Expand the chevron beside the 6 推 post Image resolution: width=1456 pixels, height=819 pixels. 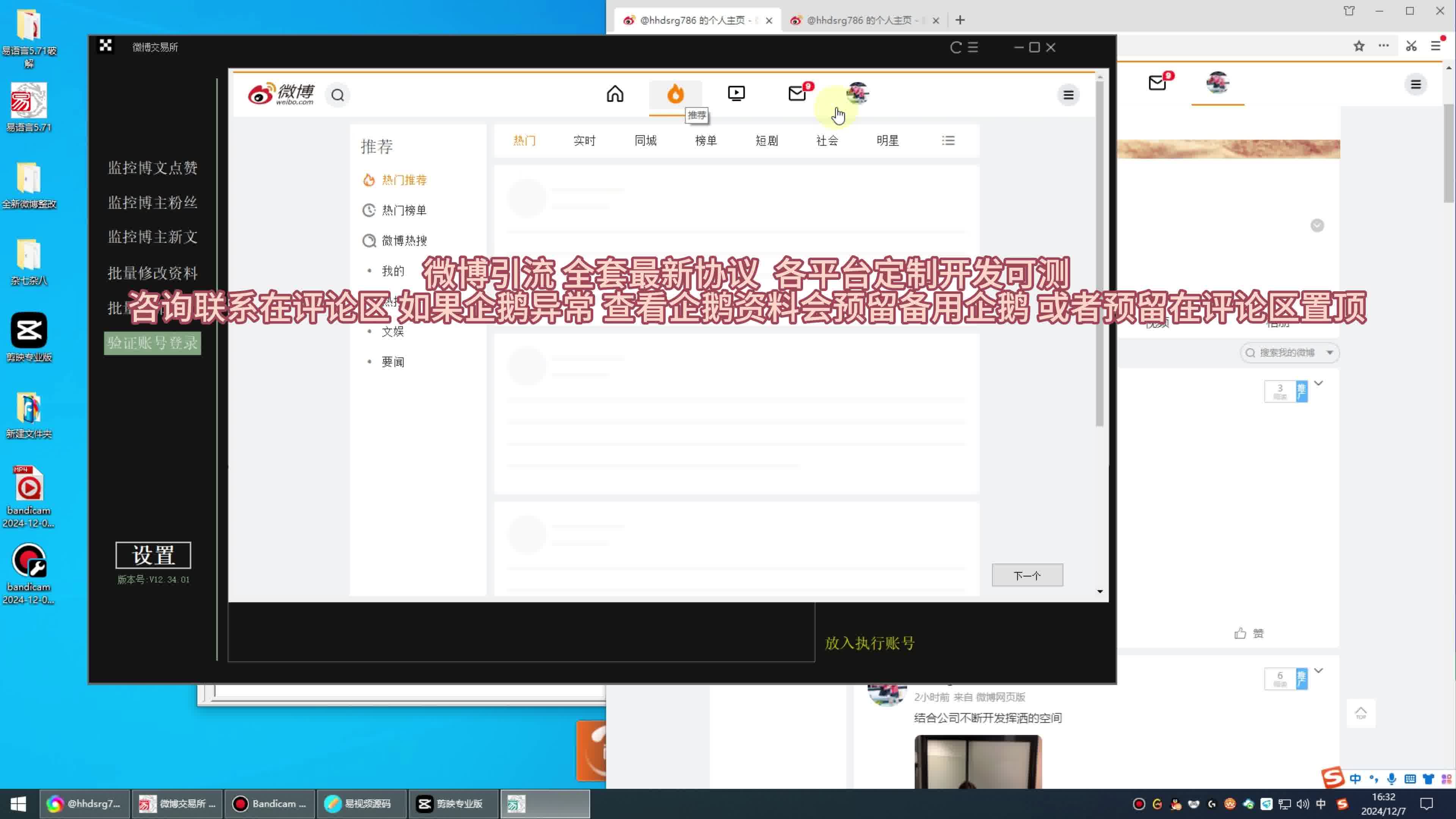click(1319, 670)
